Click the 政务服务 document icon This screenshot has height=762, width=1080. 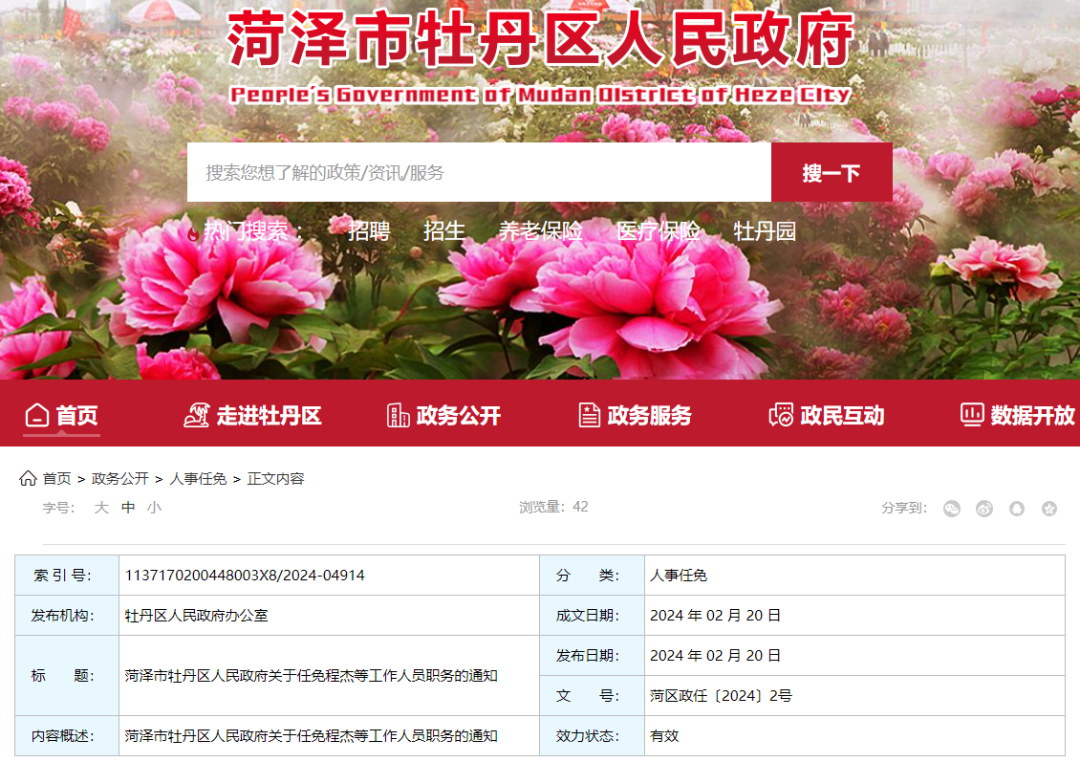click(590, 415)
